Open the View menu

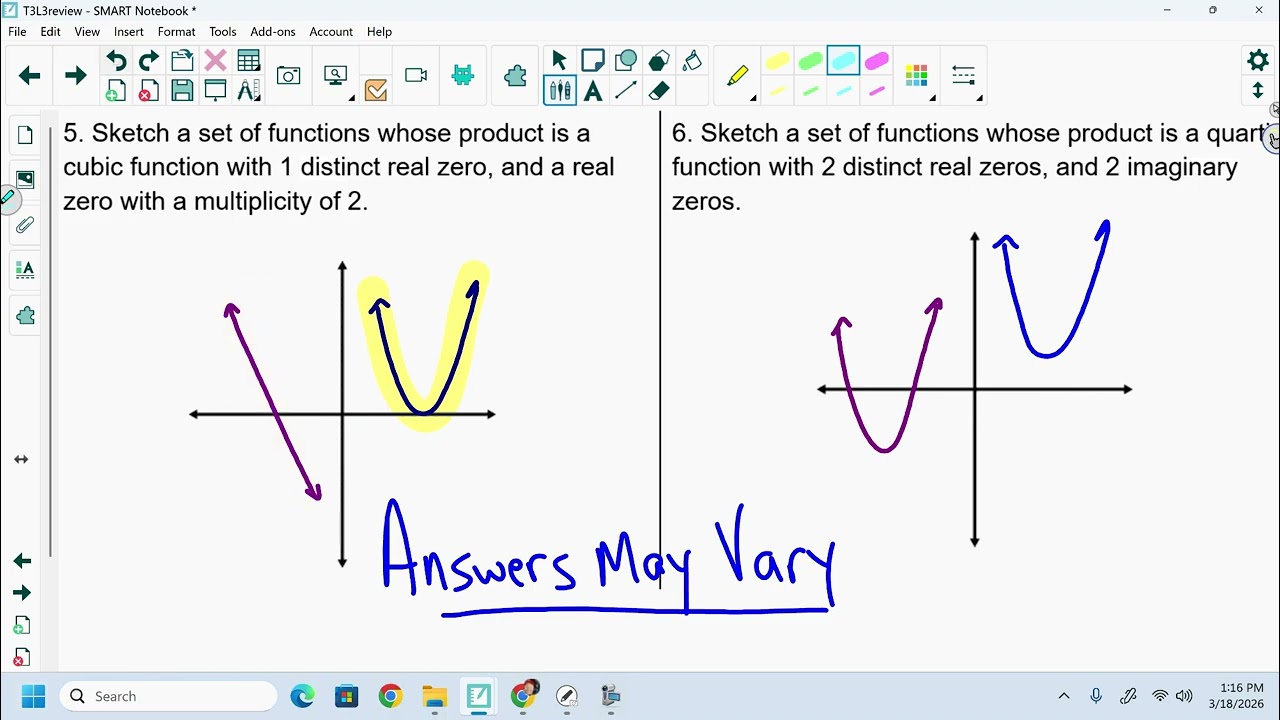(x=87, y=32)
